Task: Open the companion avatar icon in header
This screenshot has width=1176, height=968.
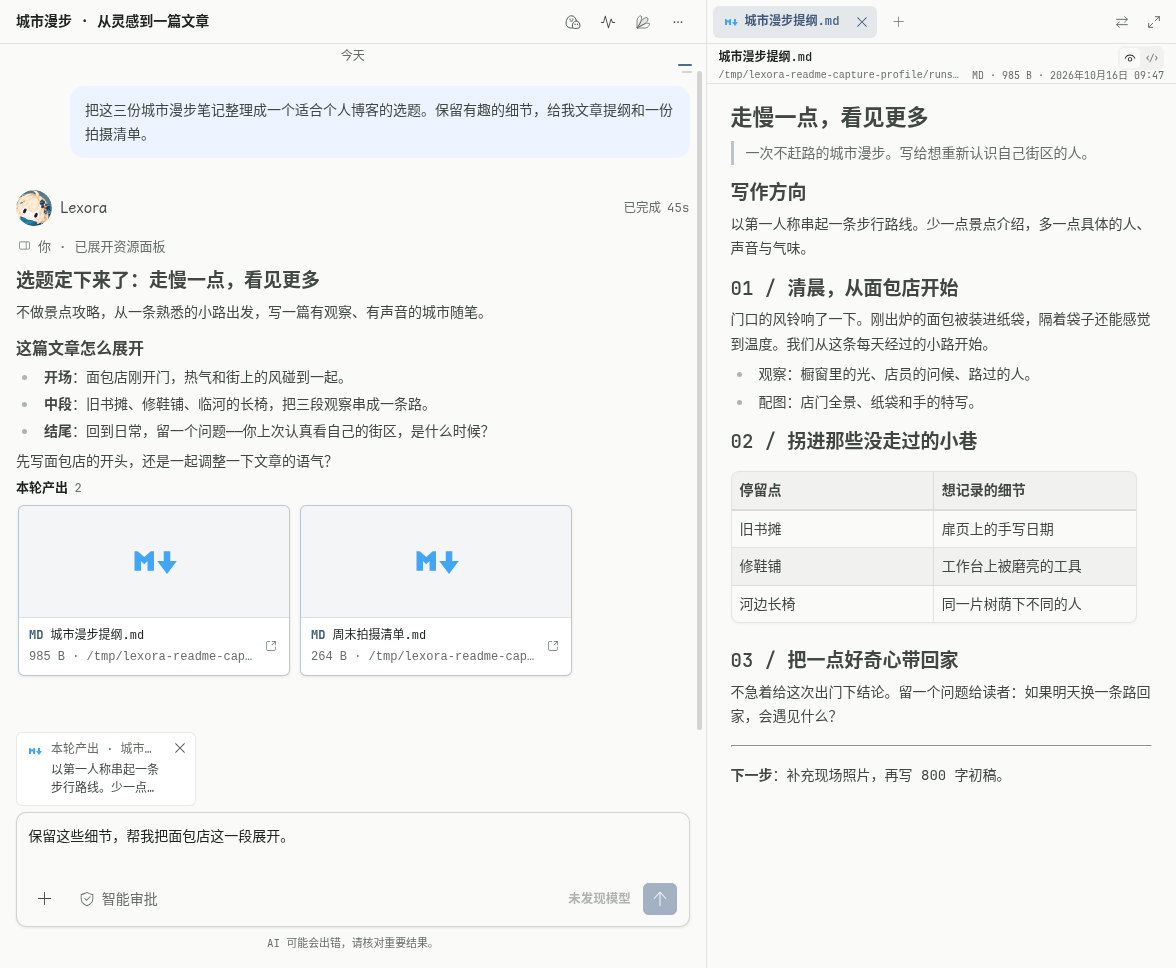Action: [573, 22]
